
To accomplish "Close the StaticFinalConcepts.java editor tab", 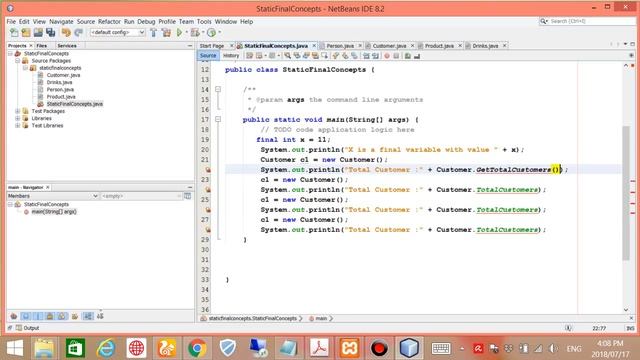I will (314, 46).
